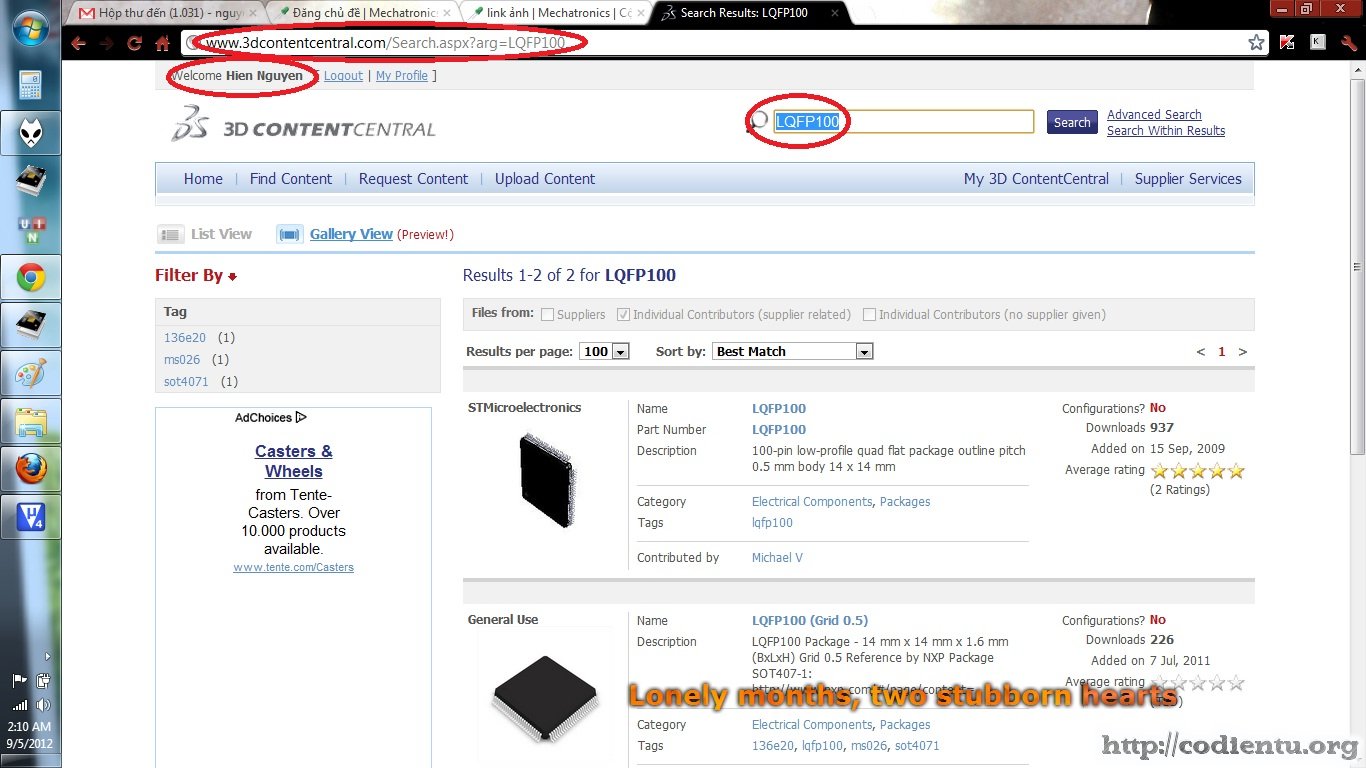The width and height of the screenshot is (1366, 768).
Task: Go to next results page arrow
Action: tap(1243, 352)
